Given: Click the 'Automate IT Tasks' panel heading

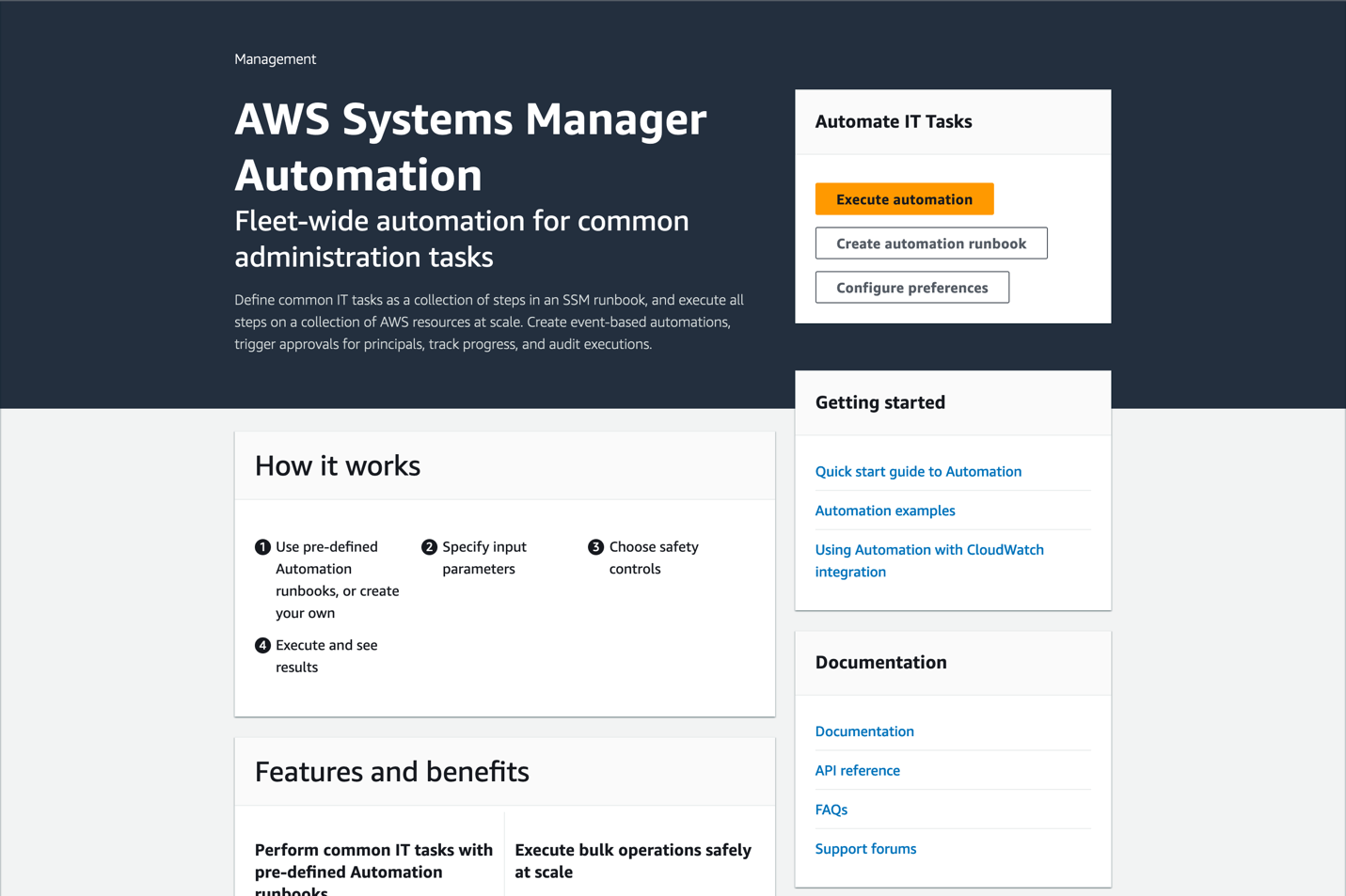Looking at the screenshot, I should tap(894, 121).
